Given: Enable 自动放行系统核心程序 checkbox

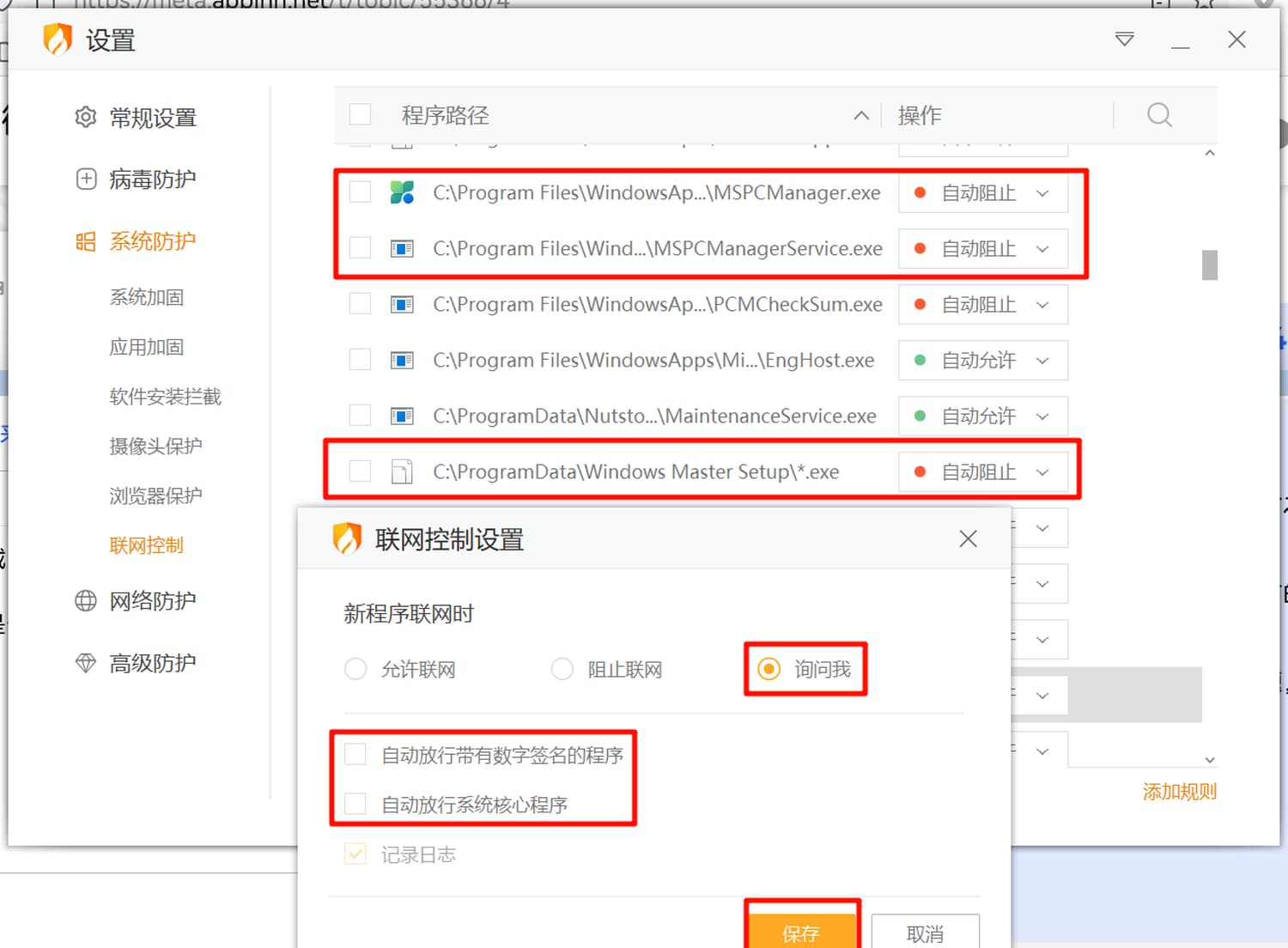Looking at the screenshot, I should pyautogui.click(x=355, y=804).
